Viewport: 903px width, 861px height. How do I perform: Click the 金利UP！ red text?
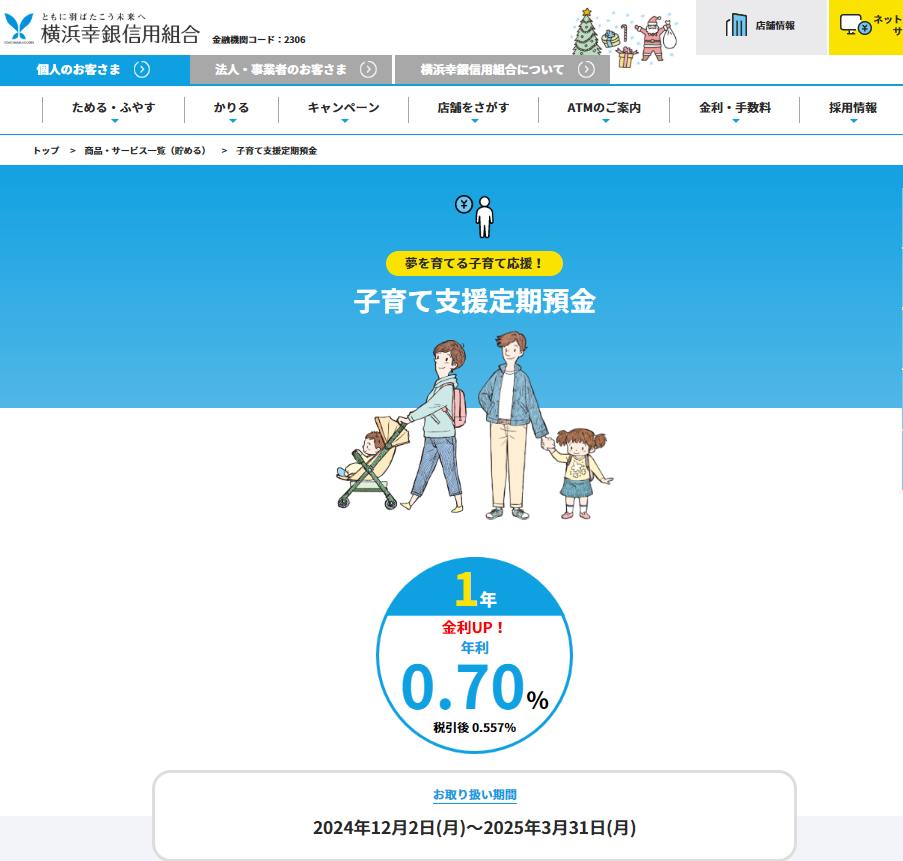pyautogui.click(x=473, y=628)
